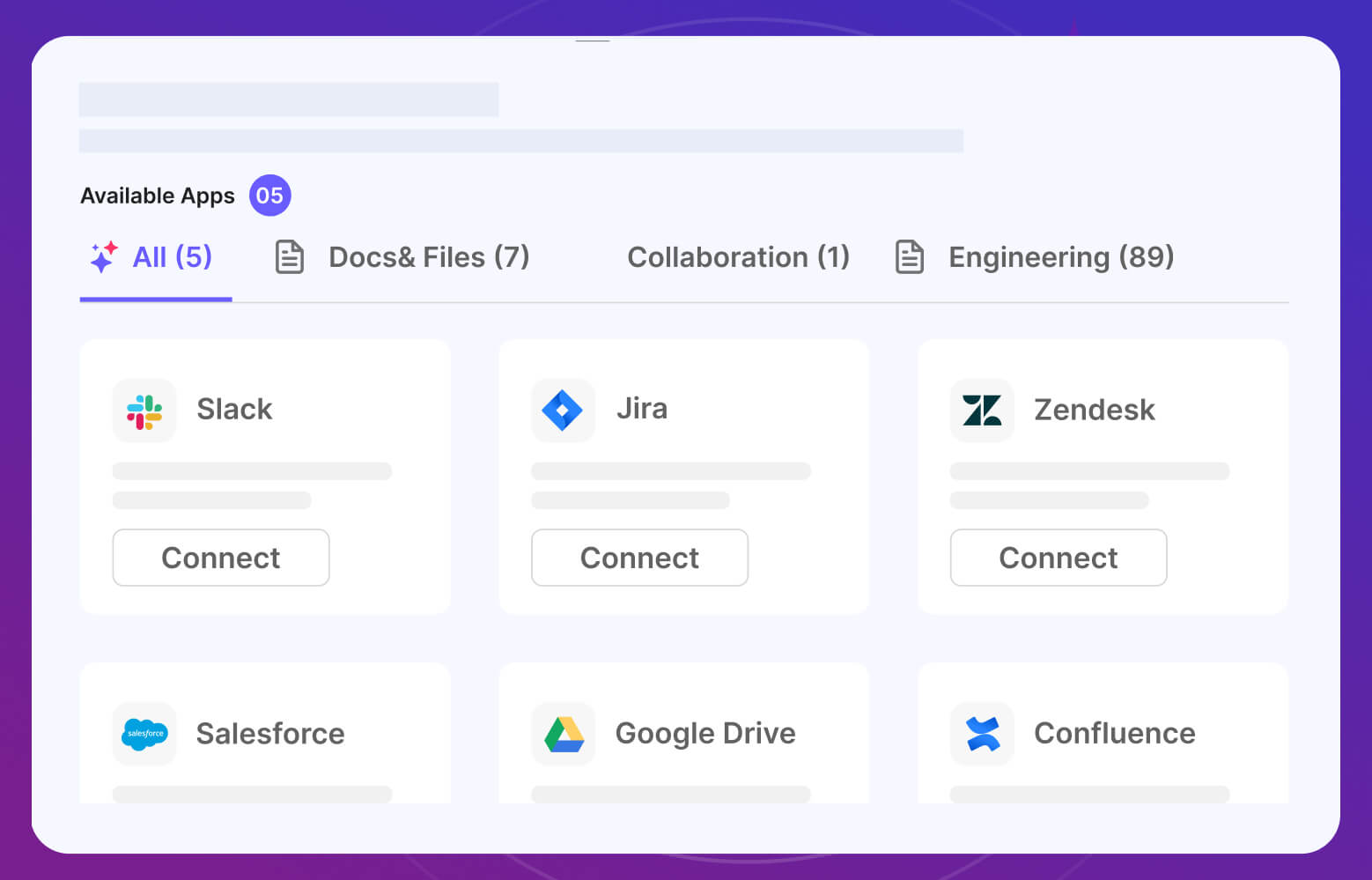Click the Salesforce cloud logo
The image size is (1372, 880).
(x=144, y=734)
